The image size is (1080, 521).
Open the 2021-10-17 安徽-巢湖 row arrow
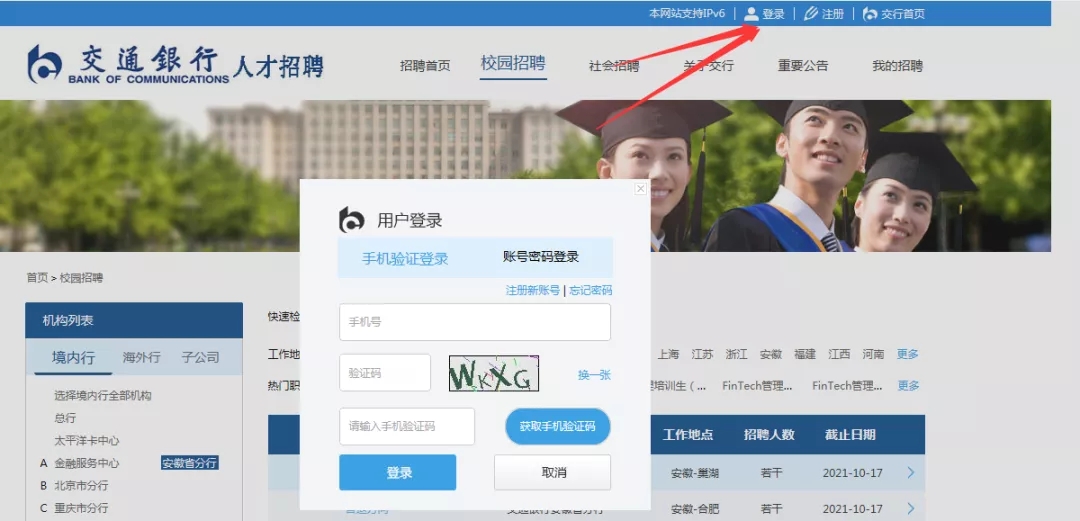pyautogui.click(x=911, y=473)
